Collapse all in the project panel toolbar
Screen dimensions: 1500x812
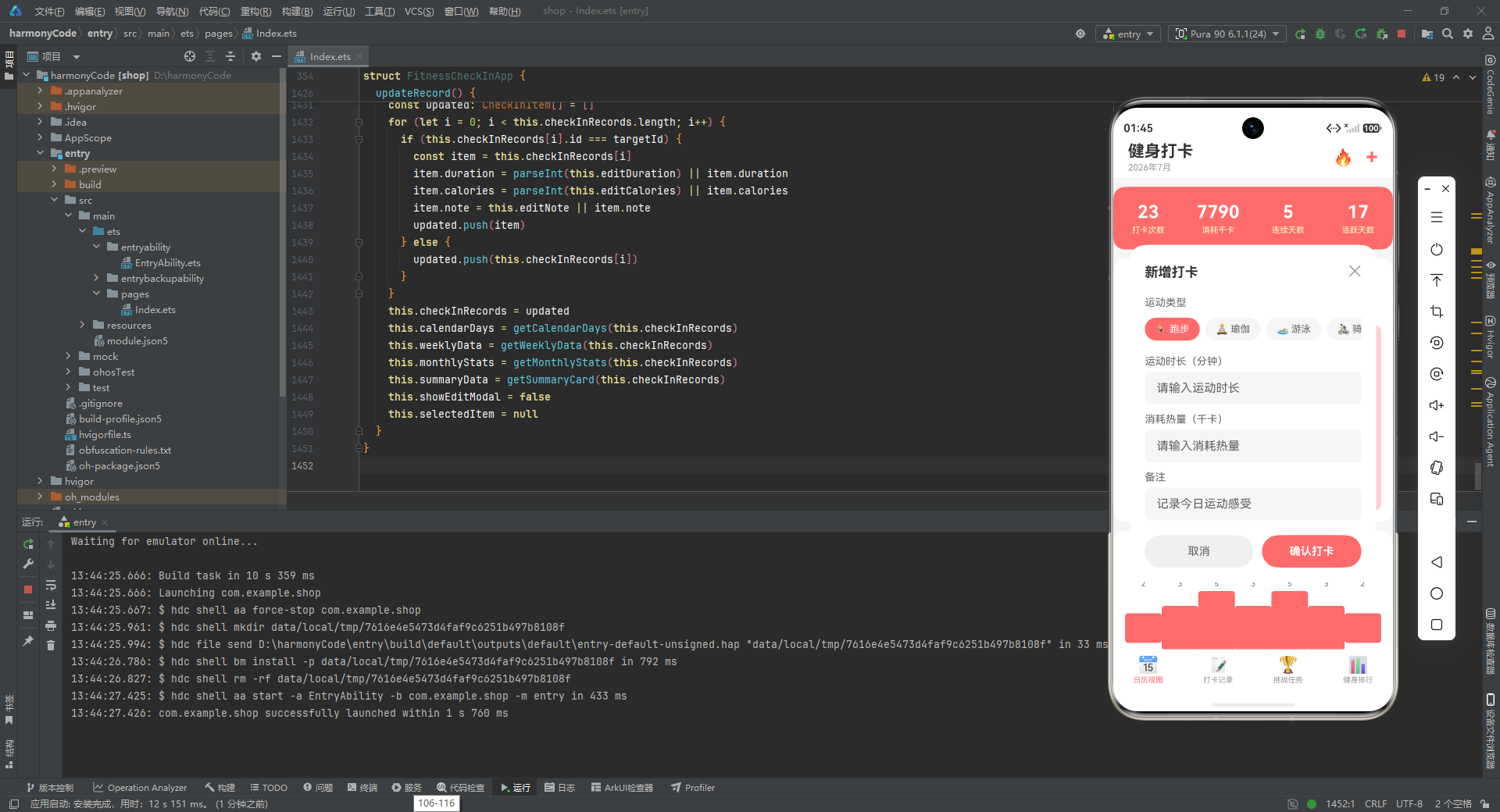click(x=230, y=56)
